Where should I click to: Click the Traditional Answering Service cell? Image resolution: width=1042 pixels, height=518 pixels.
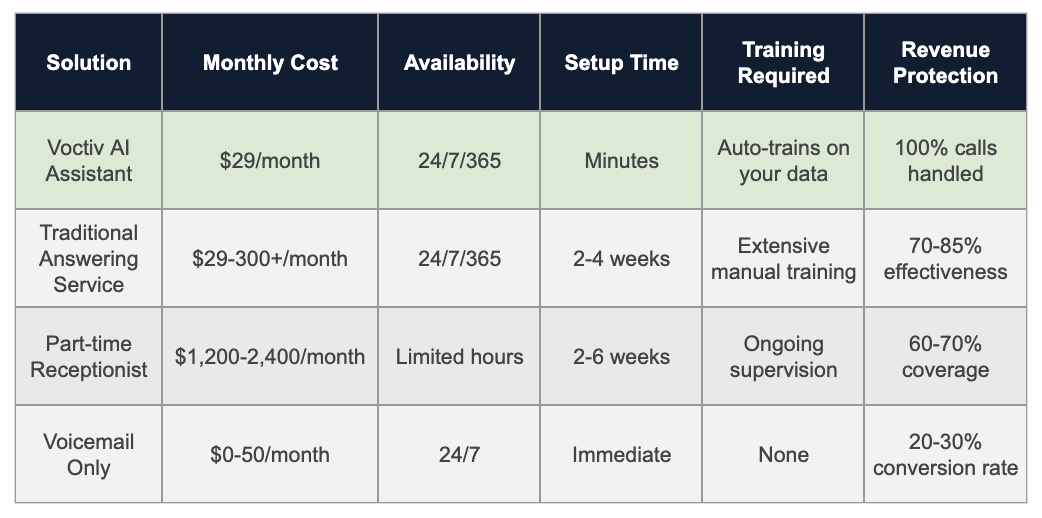pos(89,258)
